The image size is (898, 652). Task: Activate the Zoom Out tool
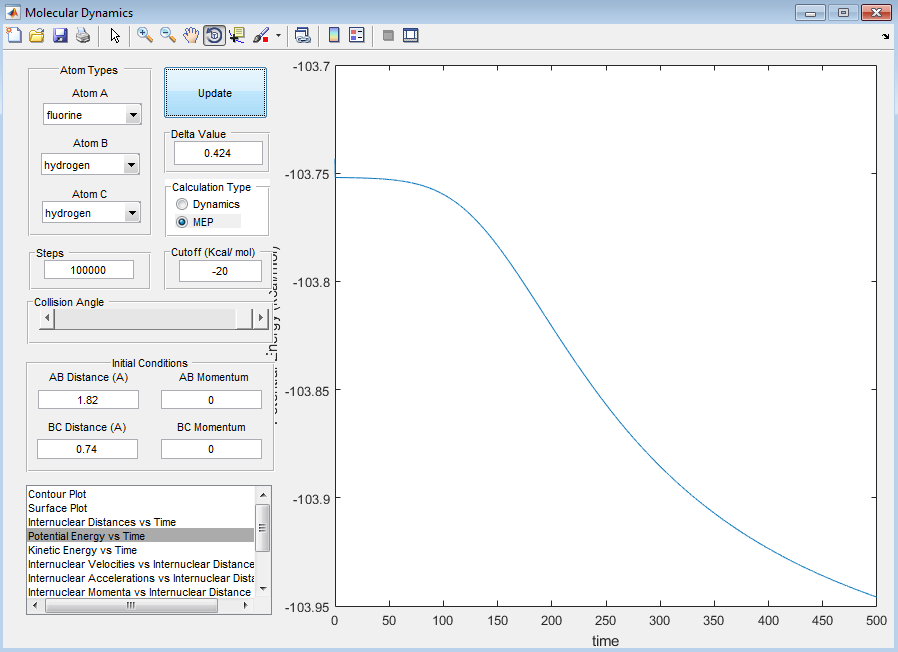tap(168, 36)
